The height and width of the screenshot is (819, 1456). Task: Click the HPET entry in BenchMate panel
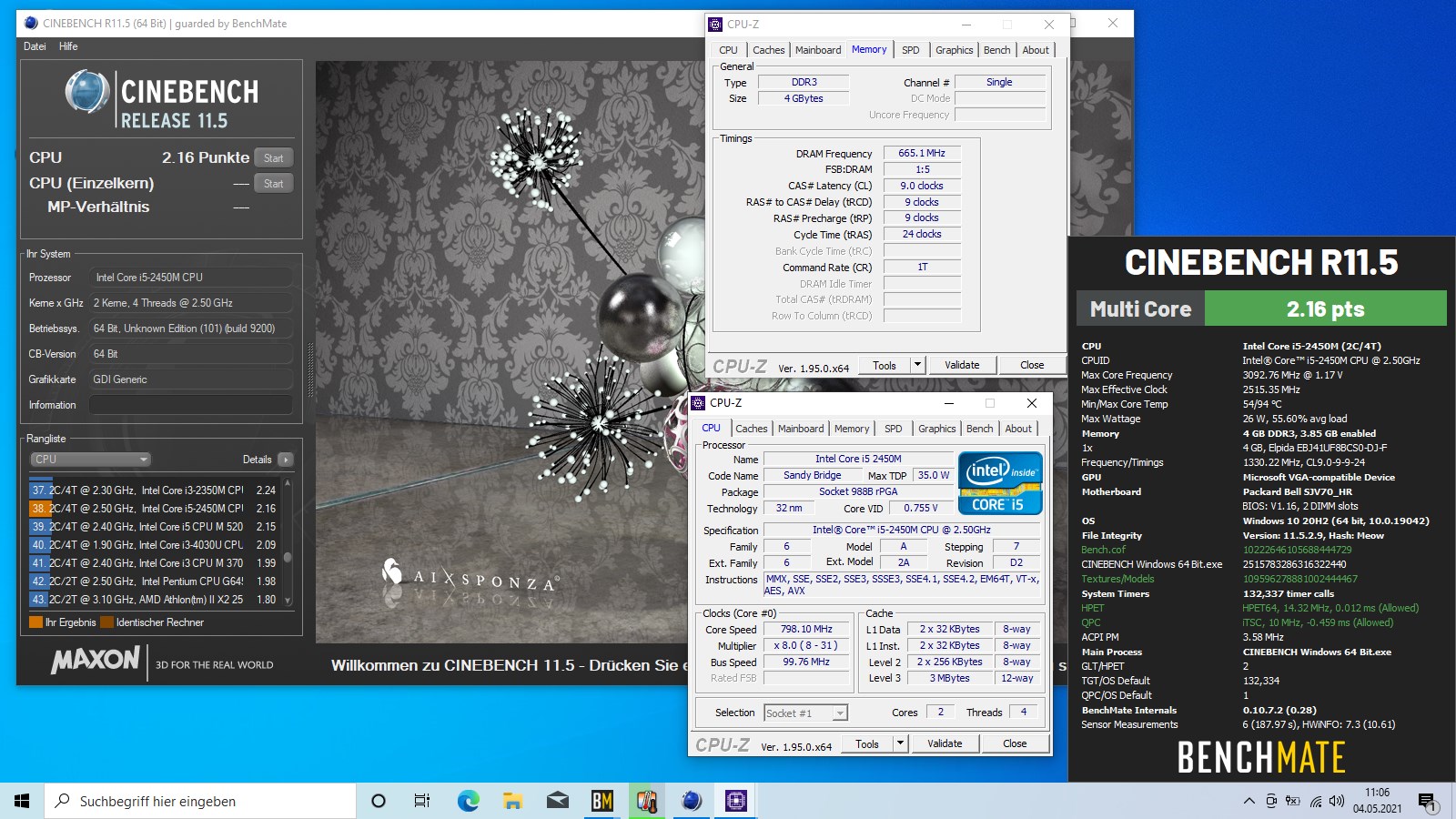1092,608
